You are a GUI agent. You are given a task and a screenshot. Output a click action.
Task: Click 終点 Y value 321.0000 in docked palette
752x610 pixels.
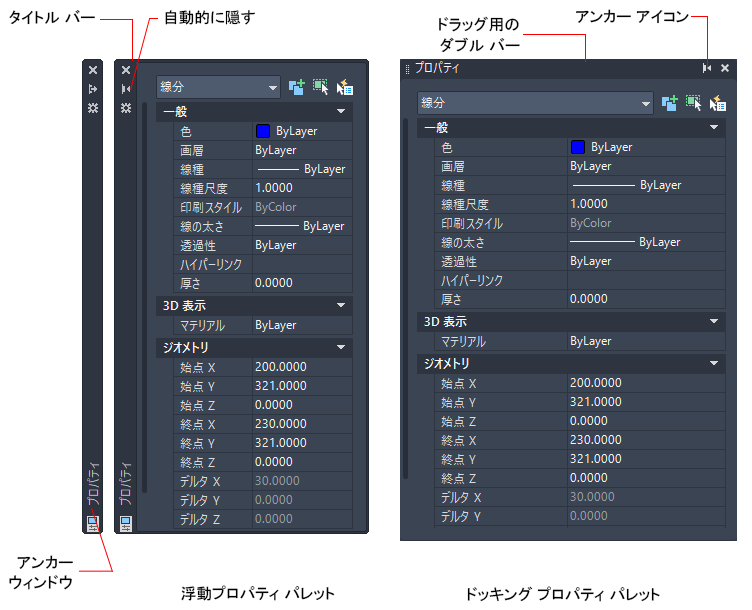646,459
